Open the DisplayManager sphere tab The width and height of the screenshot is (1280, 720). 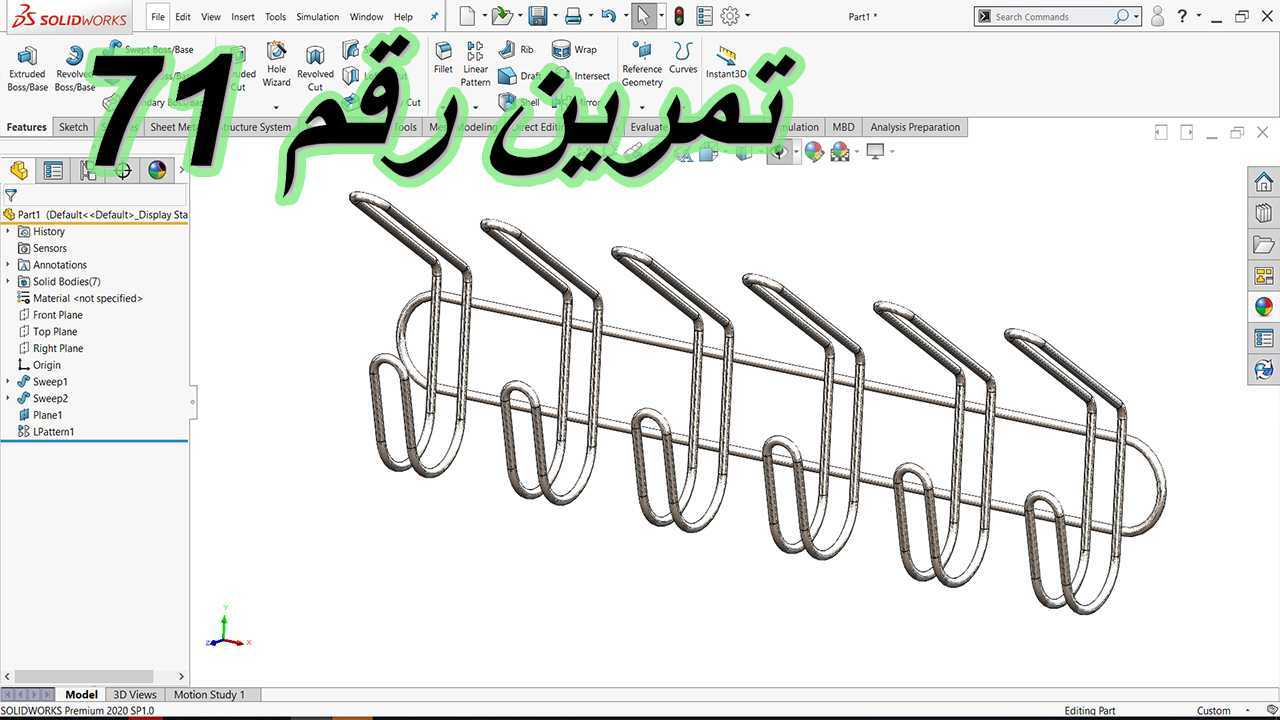[x=157, y=170]
